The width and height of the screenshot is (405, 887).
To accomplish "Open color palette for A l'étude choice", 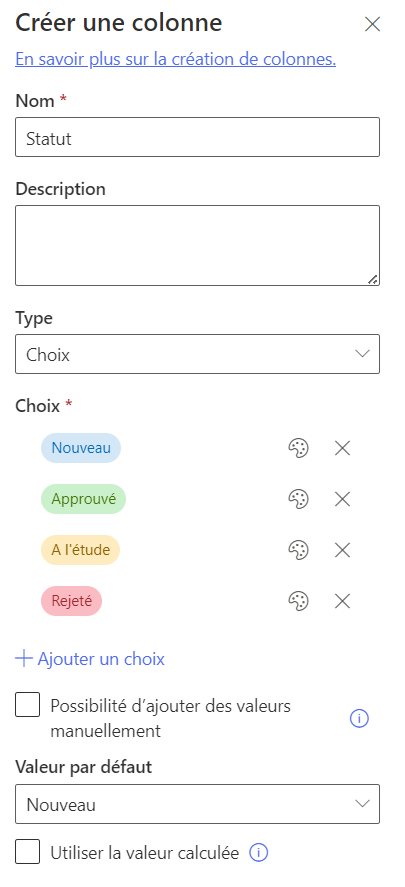I will tap(298, 550).
